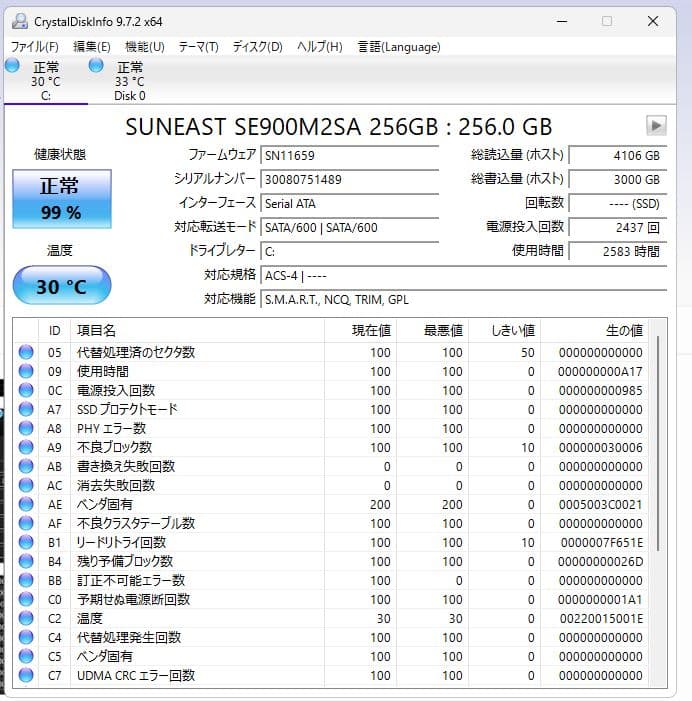Screen dimensions: 692x701
Task: Click the status icon for 不良ブロック数 row
Action: [26, 447]
